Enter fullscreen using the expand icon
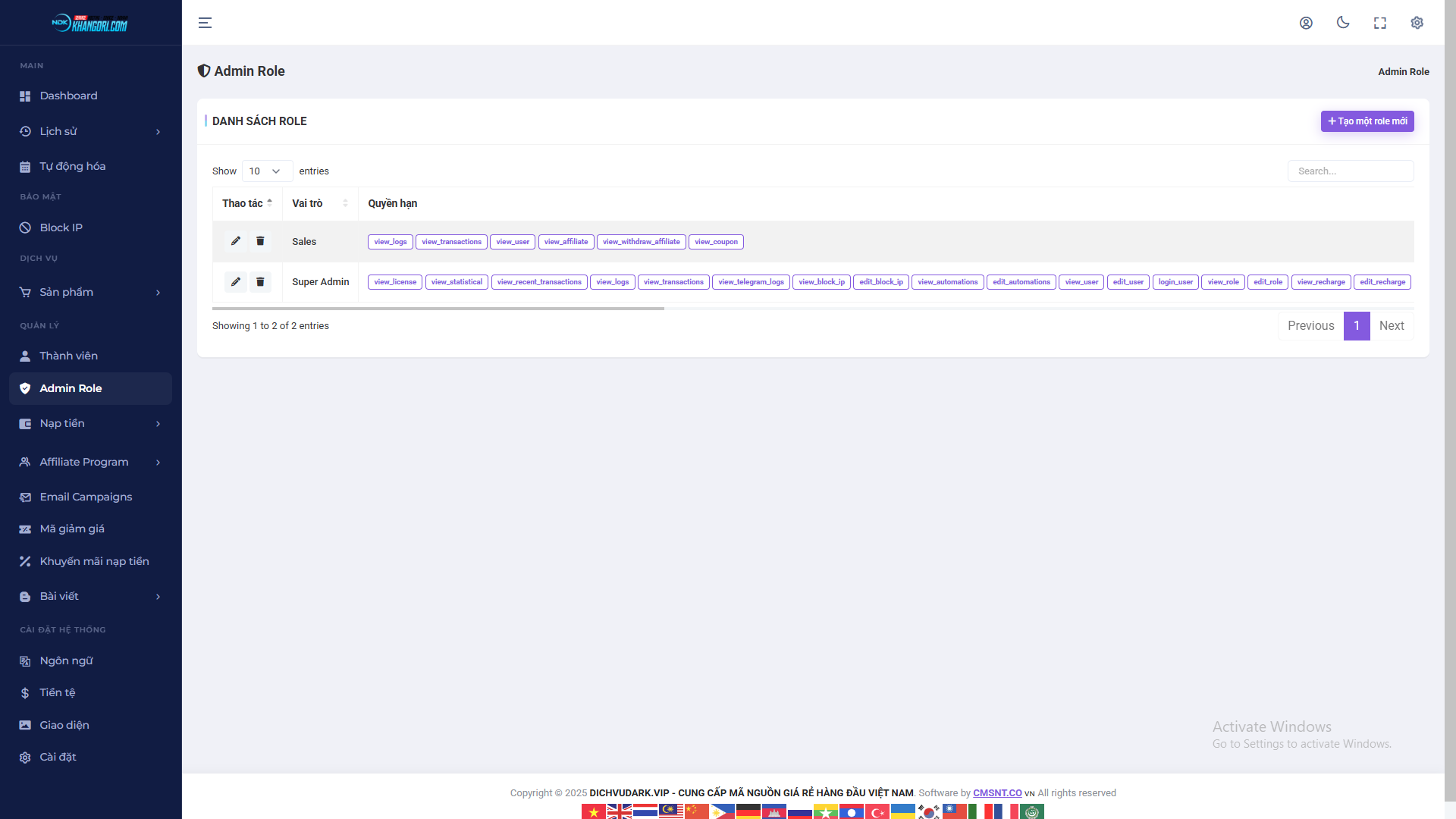 1380,23
